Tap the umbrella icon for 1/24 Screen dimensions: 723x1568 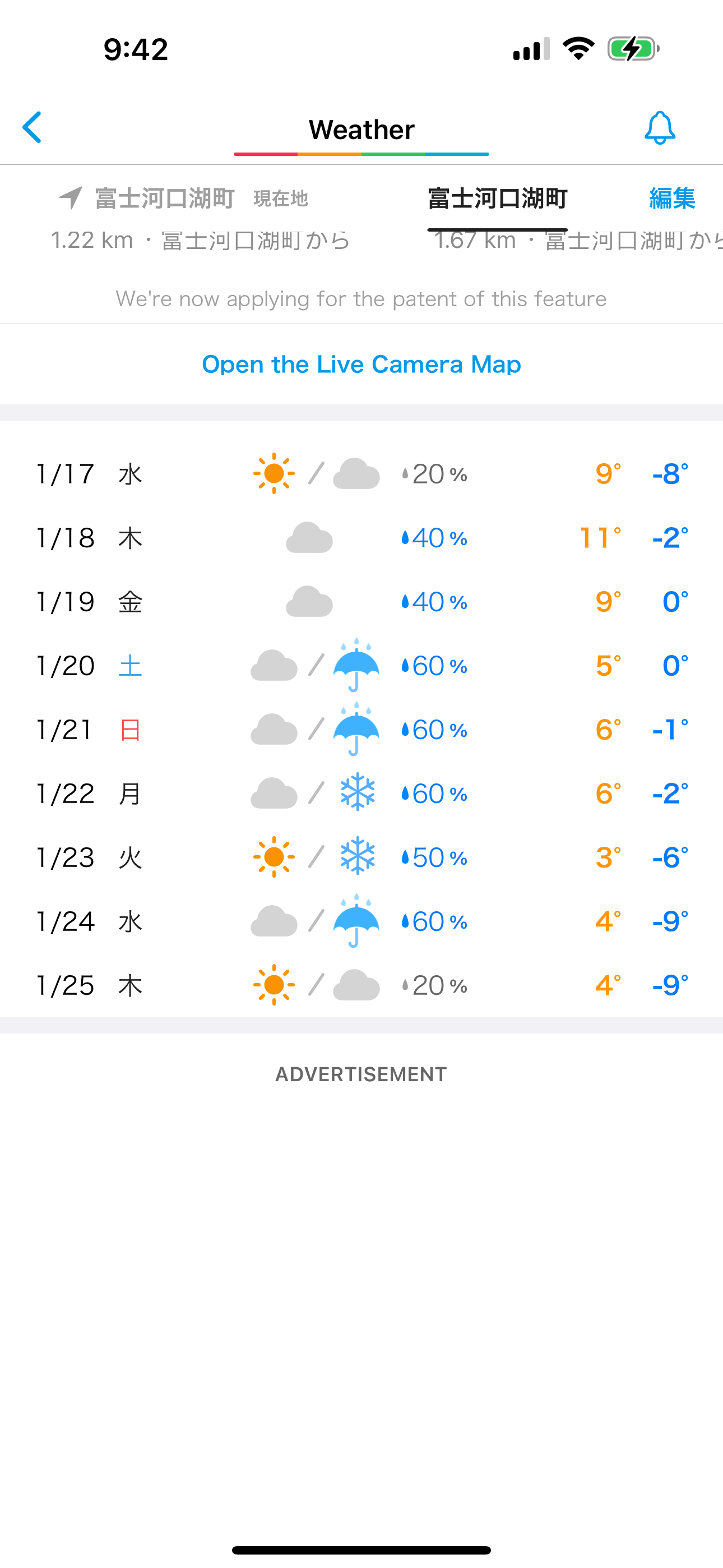(x=356, y=920)
